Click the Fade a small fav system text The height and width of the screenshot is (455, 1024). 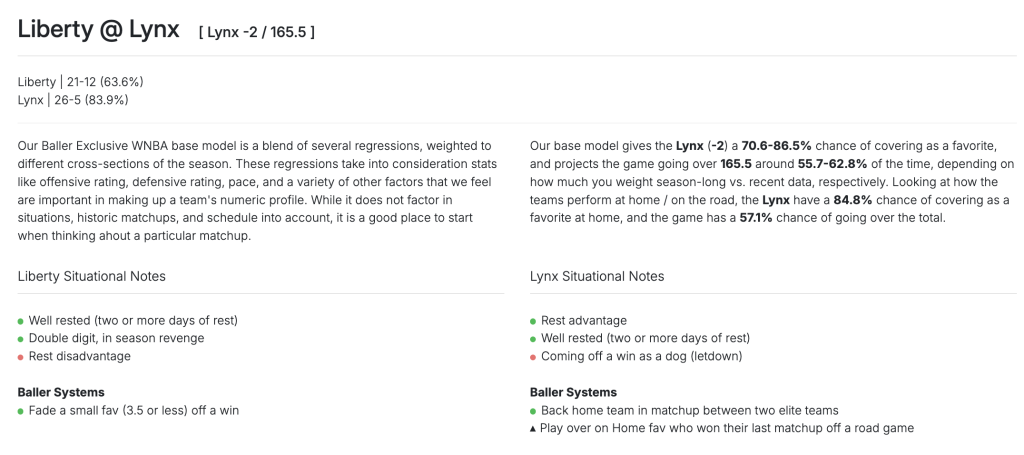134,411
